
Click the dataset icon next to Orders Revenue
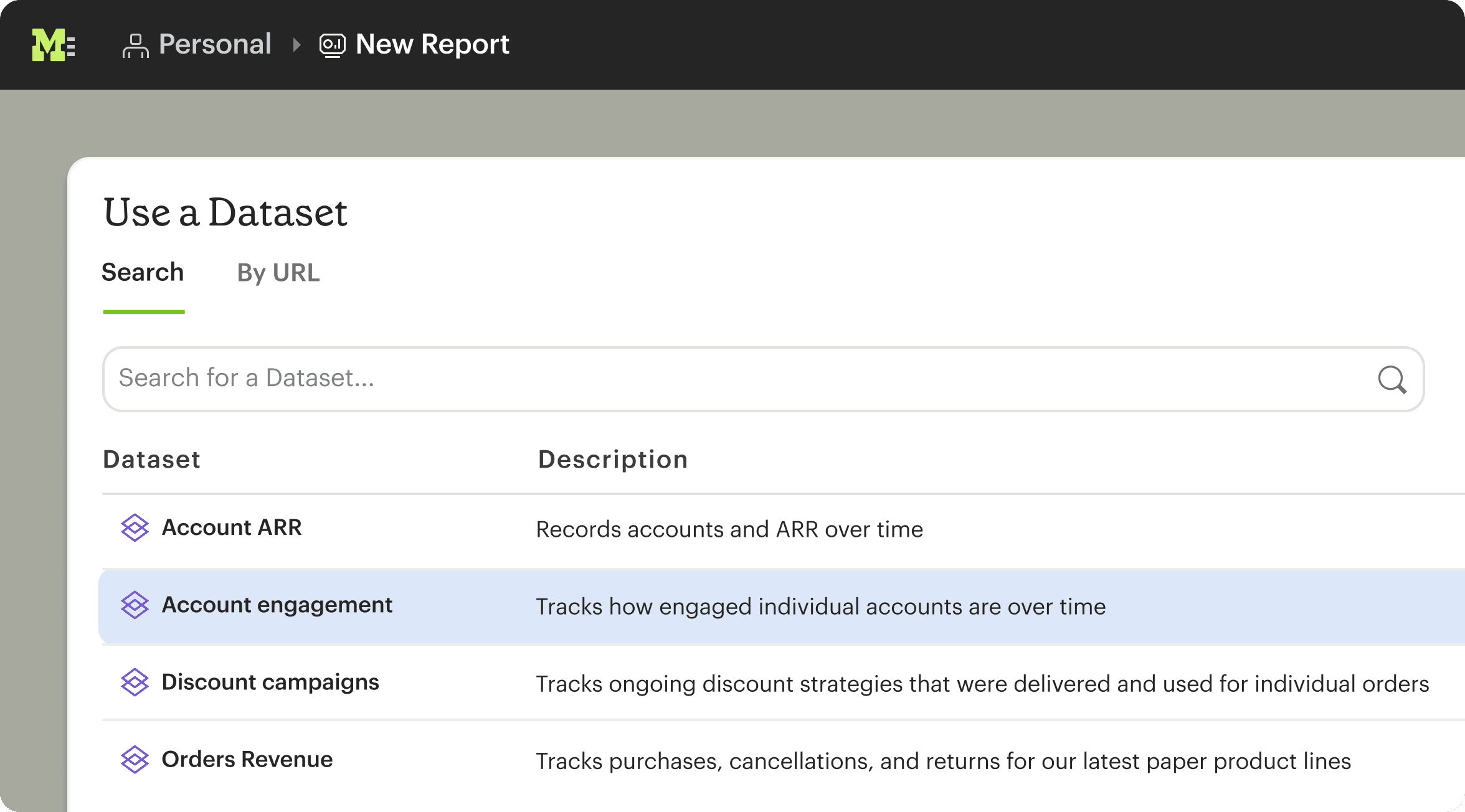(135, 760)
